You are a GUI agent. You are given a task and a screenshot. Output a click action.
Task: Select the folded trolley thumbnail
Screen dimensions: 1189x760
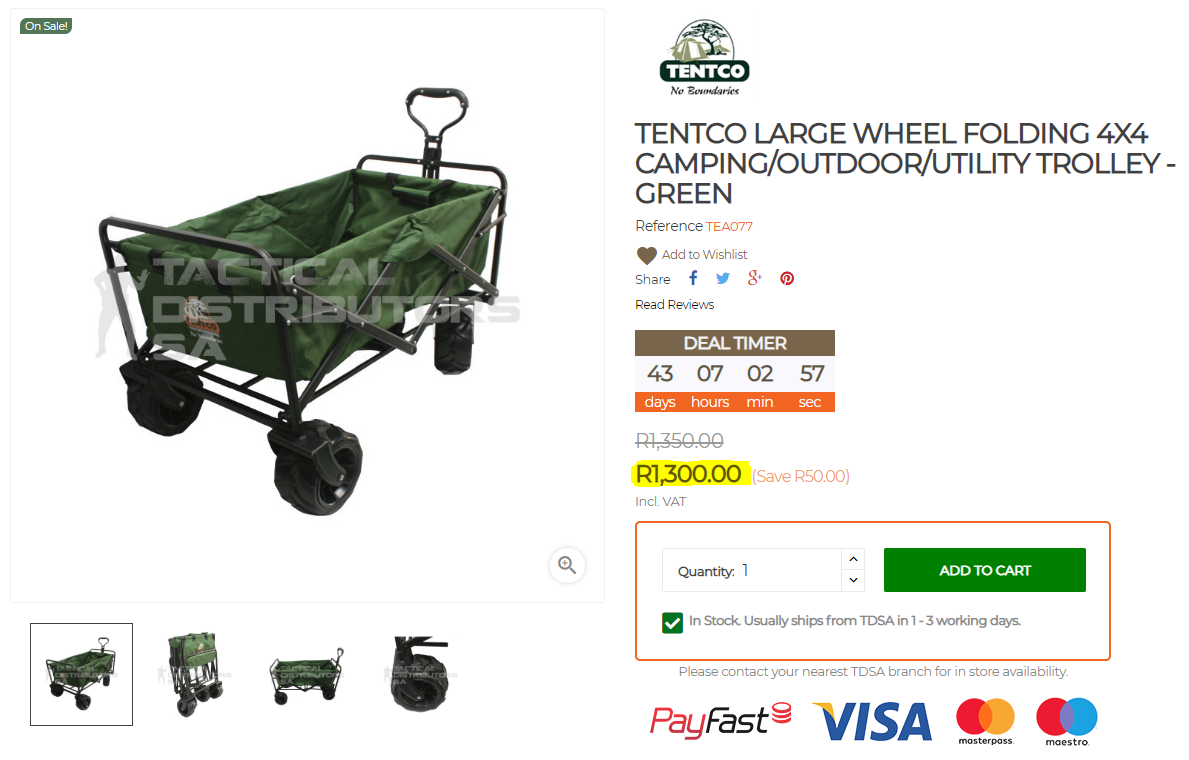(x=194, y=674)
